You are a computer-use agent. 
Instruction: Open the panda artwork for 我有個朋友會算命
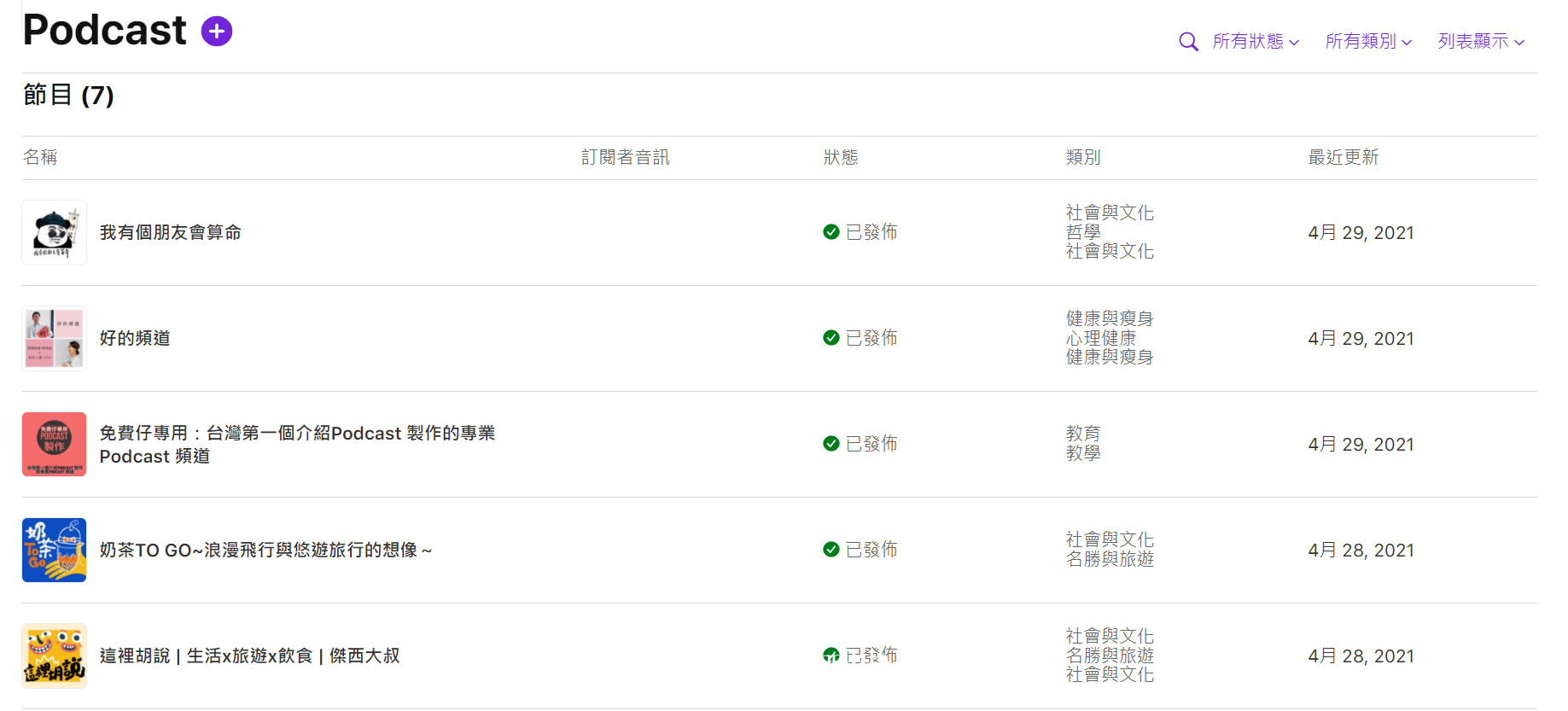click(x=55, y=232)
